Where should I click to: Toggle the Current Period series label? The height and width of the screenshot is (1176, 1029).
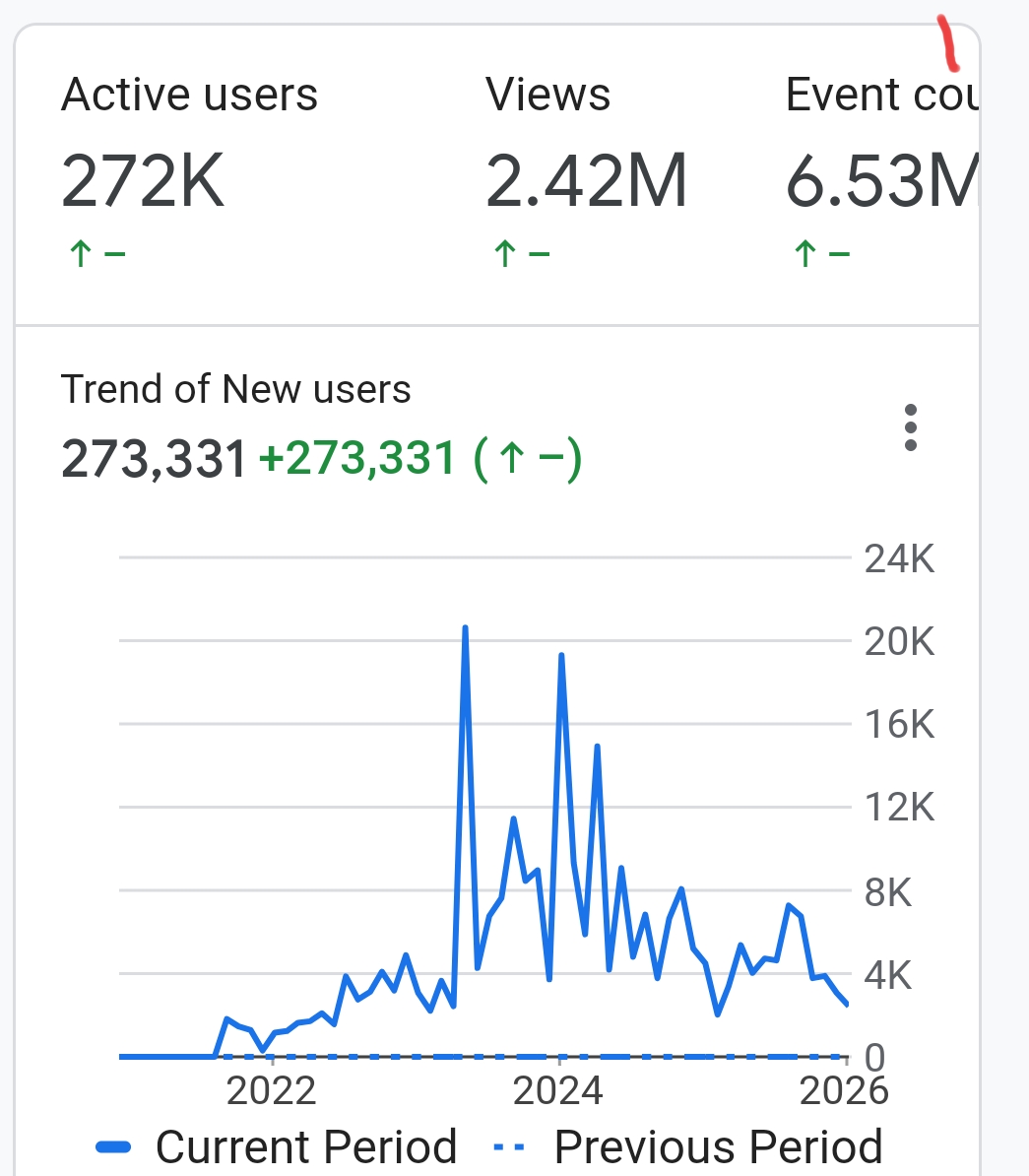pyautogui.click(x=306, y=1147)
